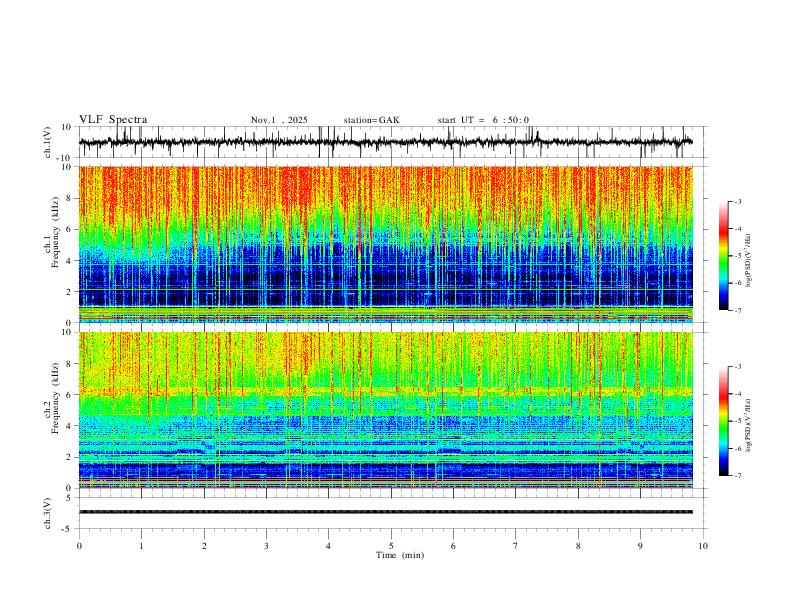The height and width of the screenshot is (612, 792).
Task: Click the ch.2 spectrogram color bar
Action: point(723,421)
